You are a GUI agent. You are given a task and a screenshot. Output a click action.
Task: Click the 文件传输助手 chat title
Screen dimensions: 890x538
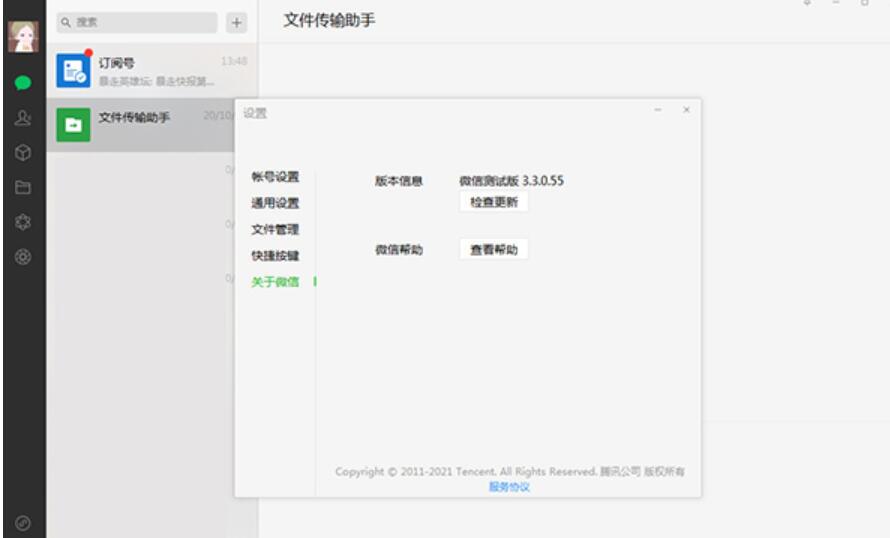329,20
